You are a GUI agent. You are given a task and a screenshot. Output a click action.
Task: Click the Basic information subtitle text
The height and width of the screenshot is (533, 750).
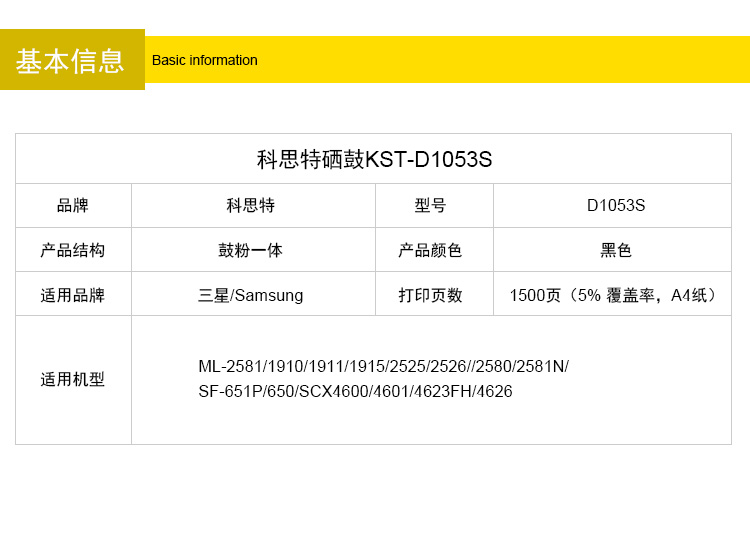point(205,60)
